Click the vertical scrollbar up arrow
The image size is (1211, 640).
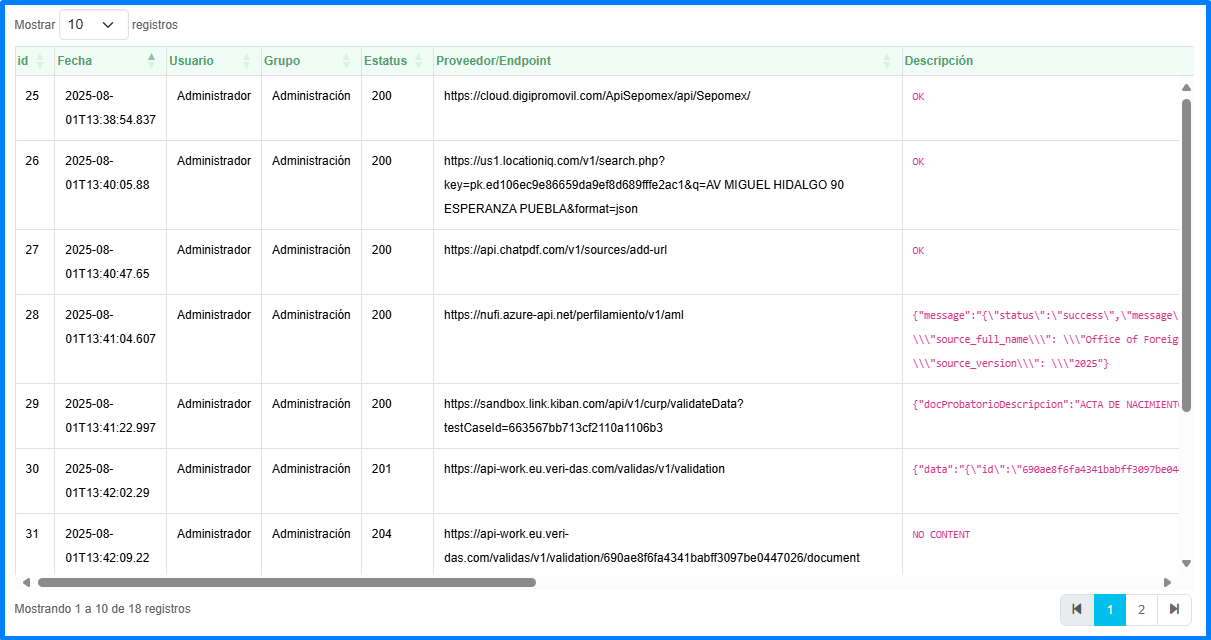click(x=1186, y=88)
